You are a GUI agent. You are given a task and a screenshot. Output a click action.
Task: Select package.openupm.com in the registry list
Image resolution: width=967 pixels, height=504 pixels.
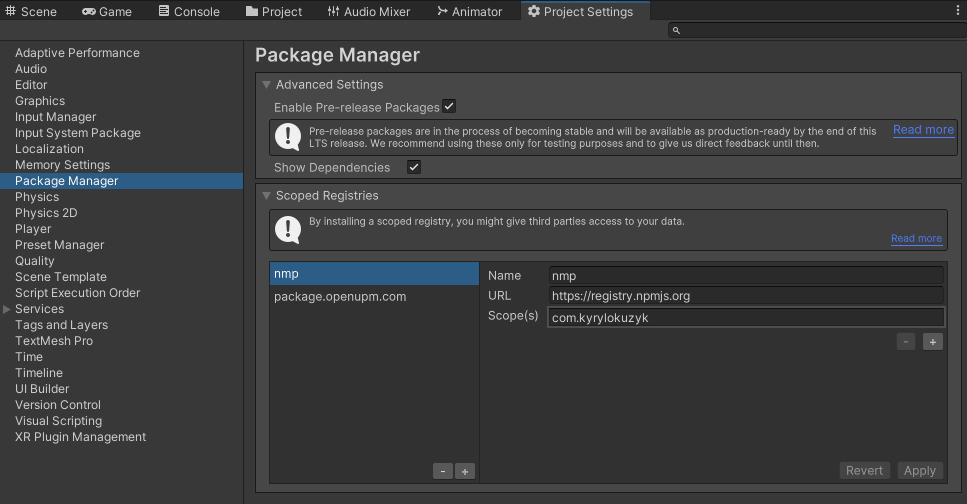click(340, 297)
